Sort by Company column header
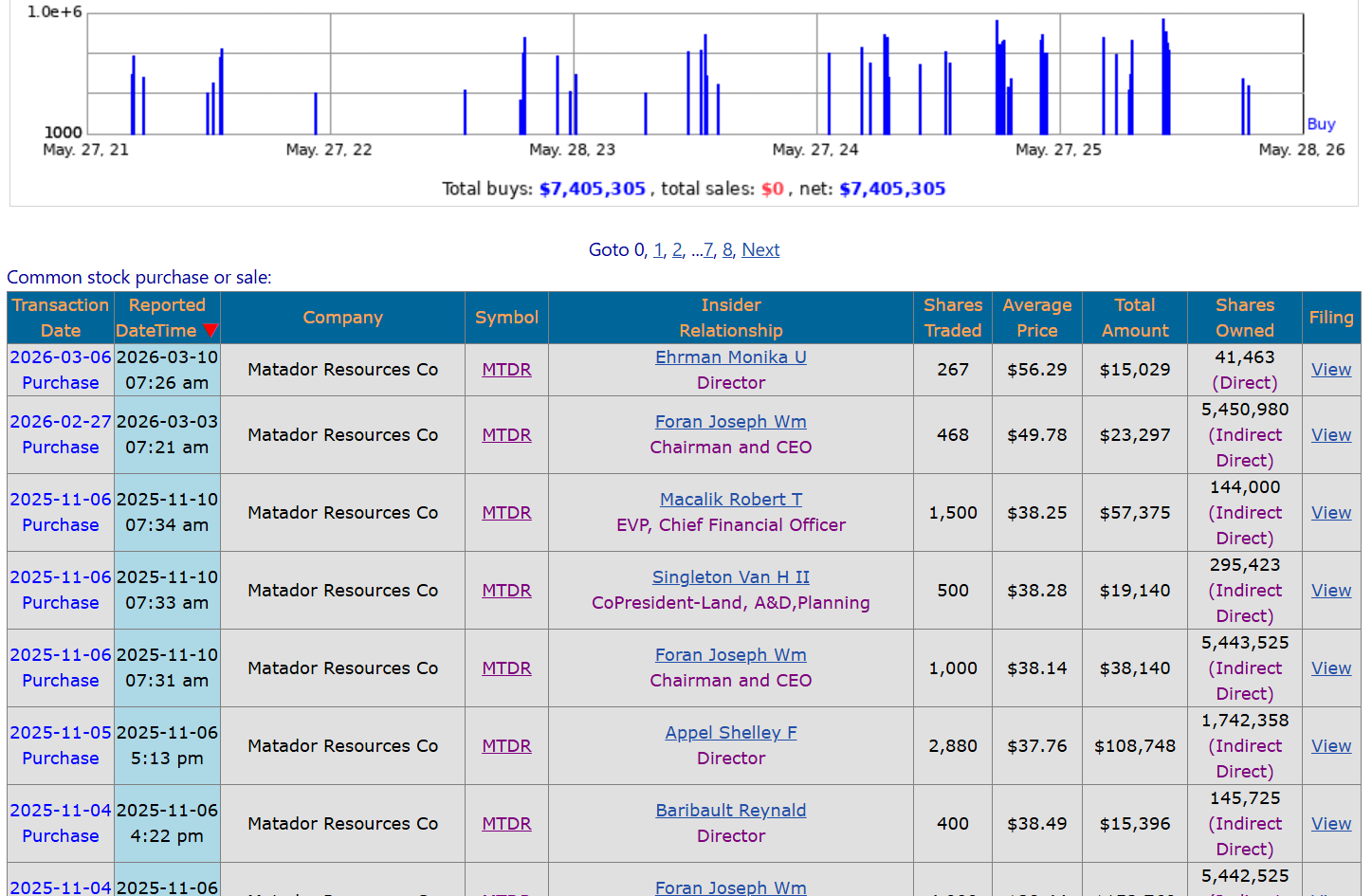The image size is (1372, 896). coord(342,318)
